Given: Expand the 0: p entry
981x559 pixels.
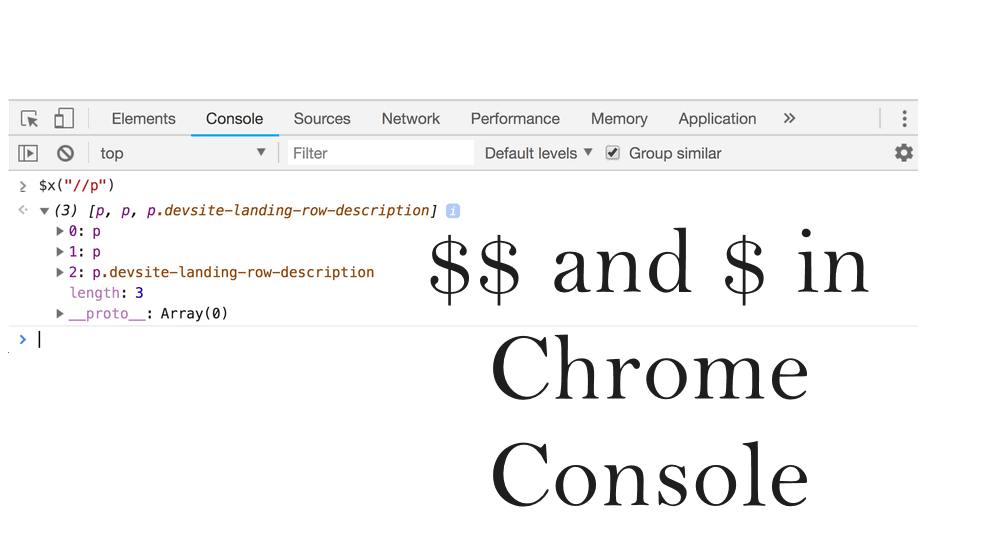Looking at the screenshot, I should [60, 231].
